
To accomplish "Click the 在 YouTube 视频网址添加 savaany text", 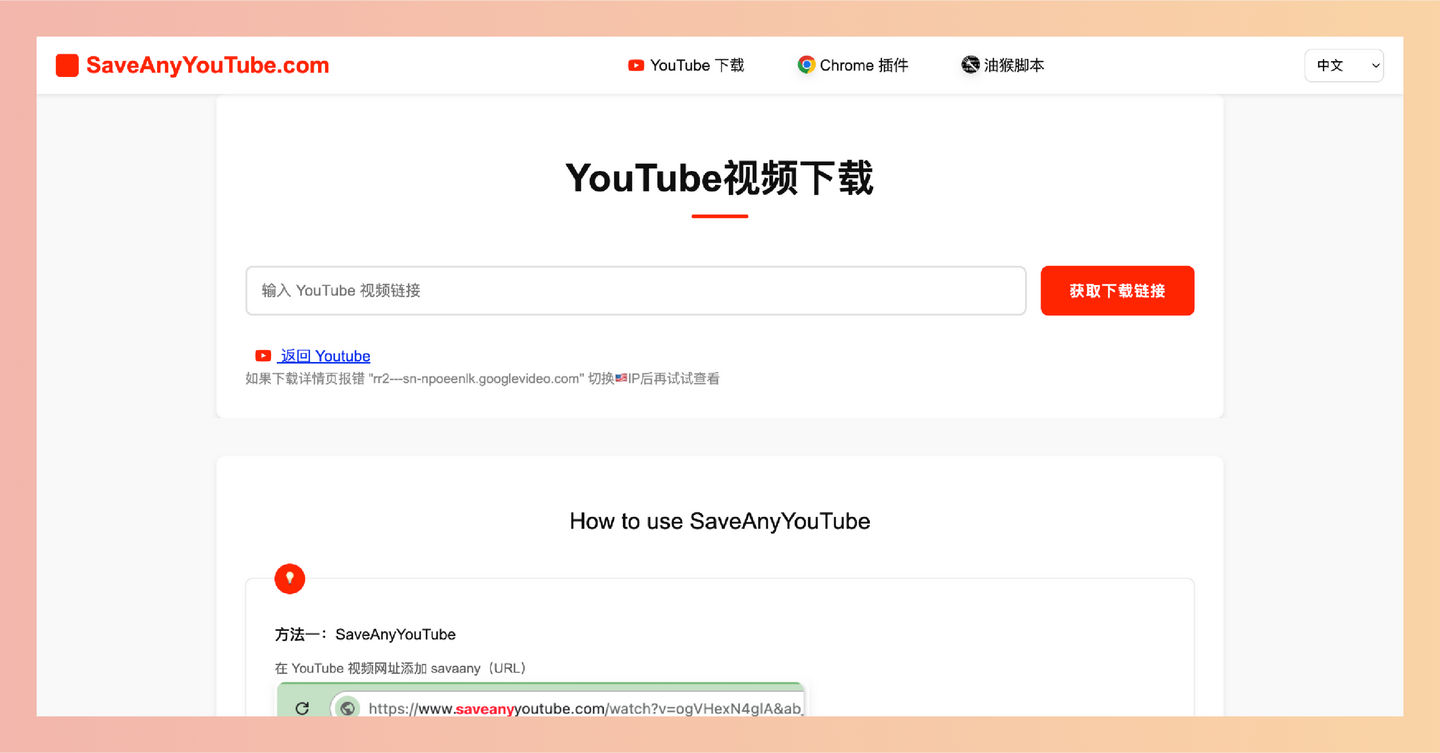I will point(401,668).
